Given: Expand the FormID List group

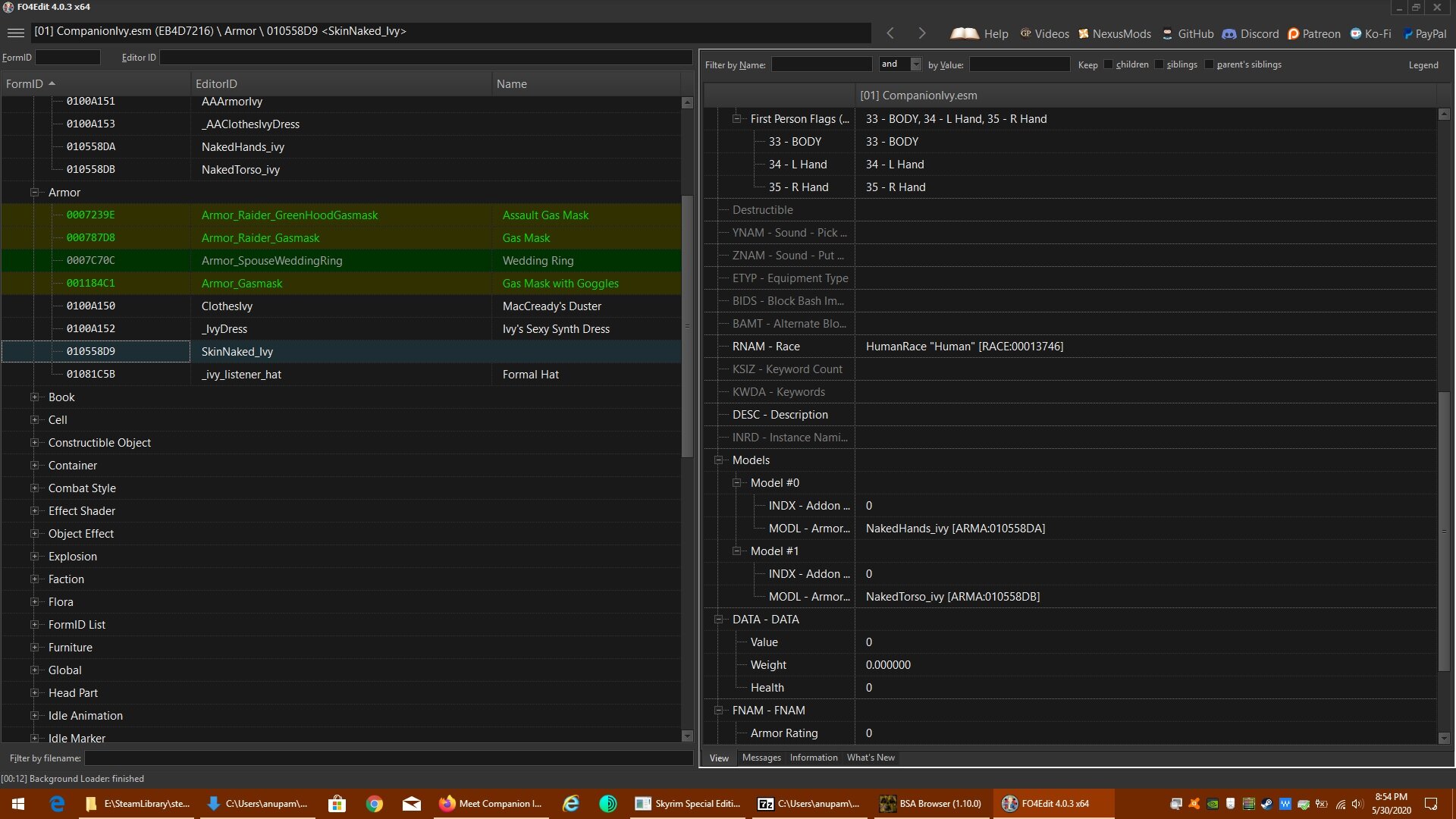Looking at the screenshot, I should click(34, 625).
